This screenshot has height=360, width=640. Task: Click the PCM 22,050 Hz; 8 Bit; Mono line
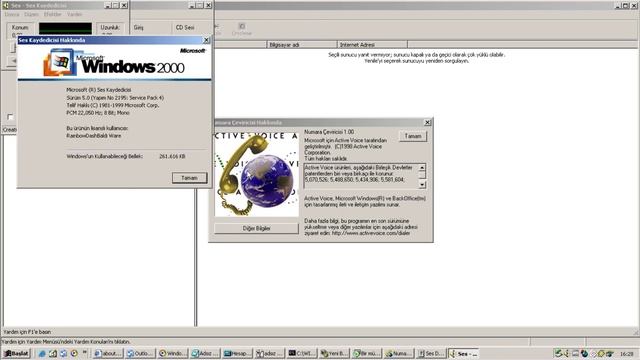click(98, 113)
